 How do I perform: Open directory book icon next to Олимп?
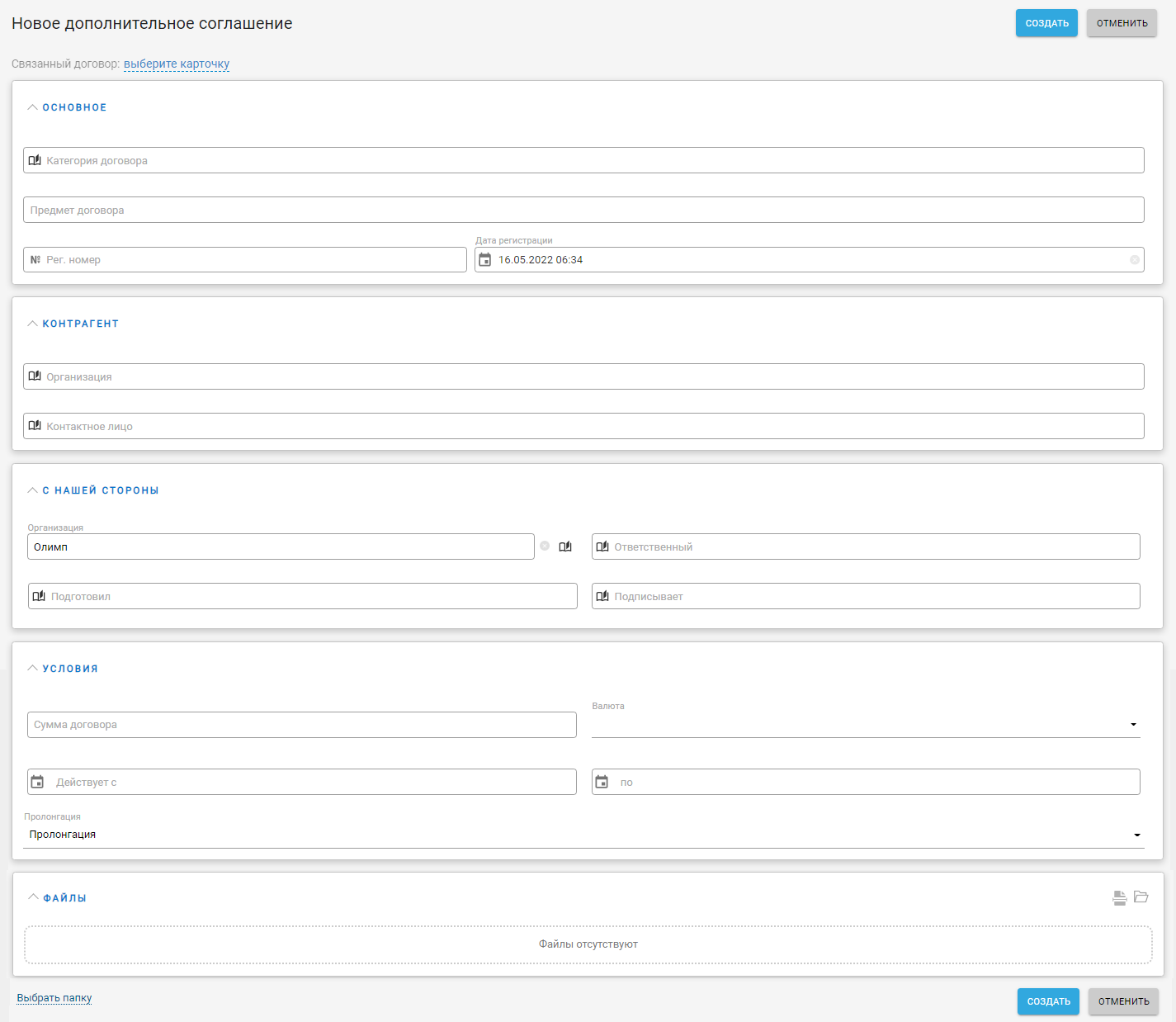pyautogui.click(x=565, y=546)
